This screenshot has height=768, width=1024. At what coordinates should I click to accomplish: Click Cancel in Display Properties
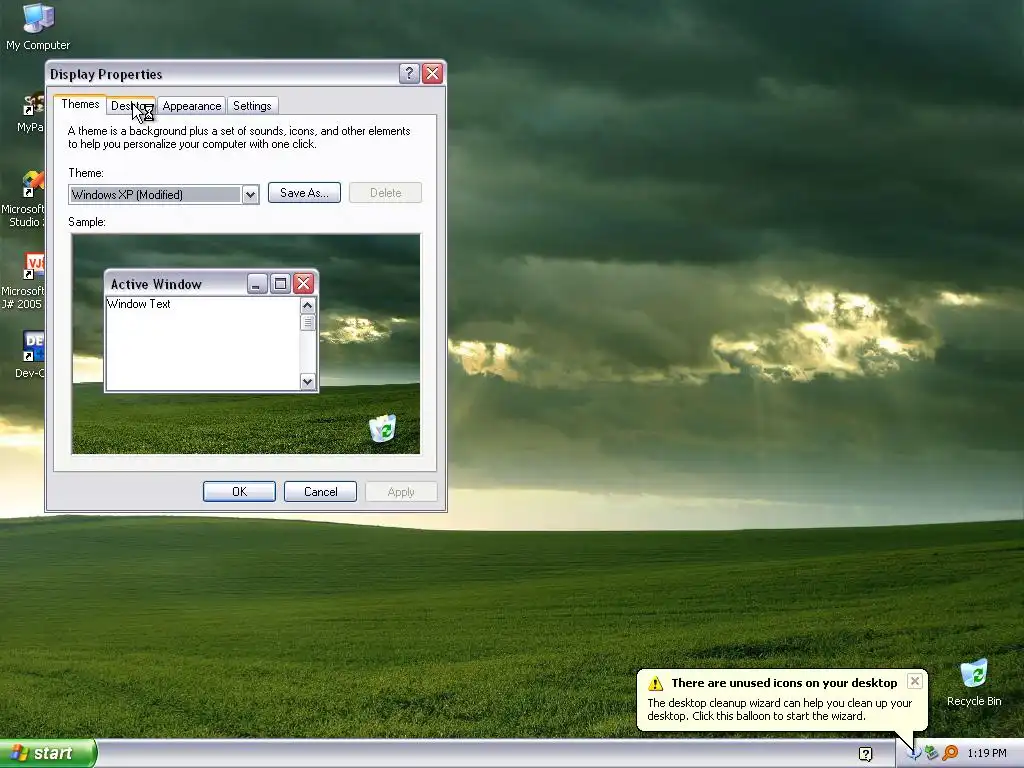coord(321,492)
